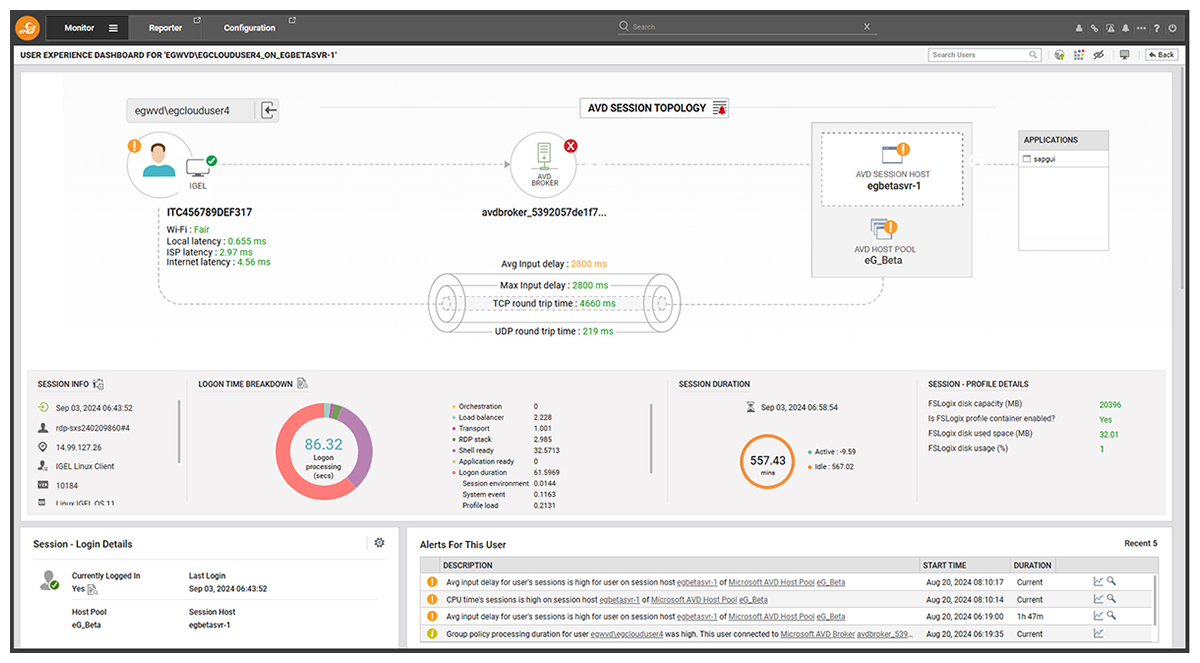Click the logoff arrow beside egwvd\egclouduser4

pyautogui.click(x=268, y=110)
